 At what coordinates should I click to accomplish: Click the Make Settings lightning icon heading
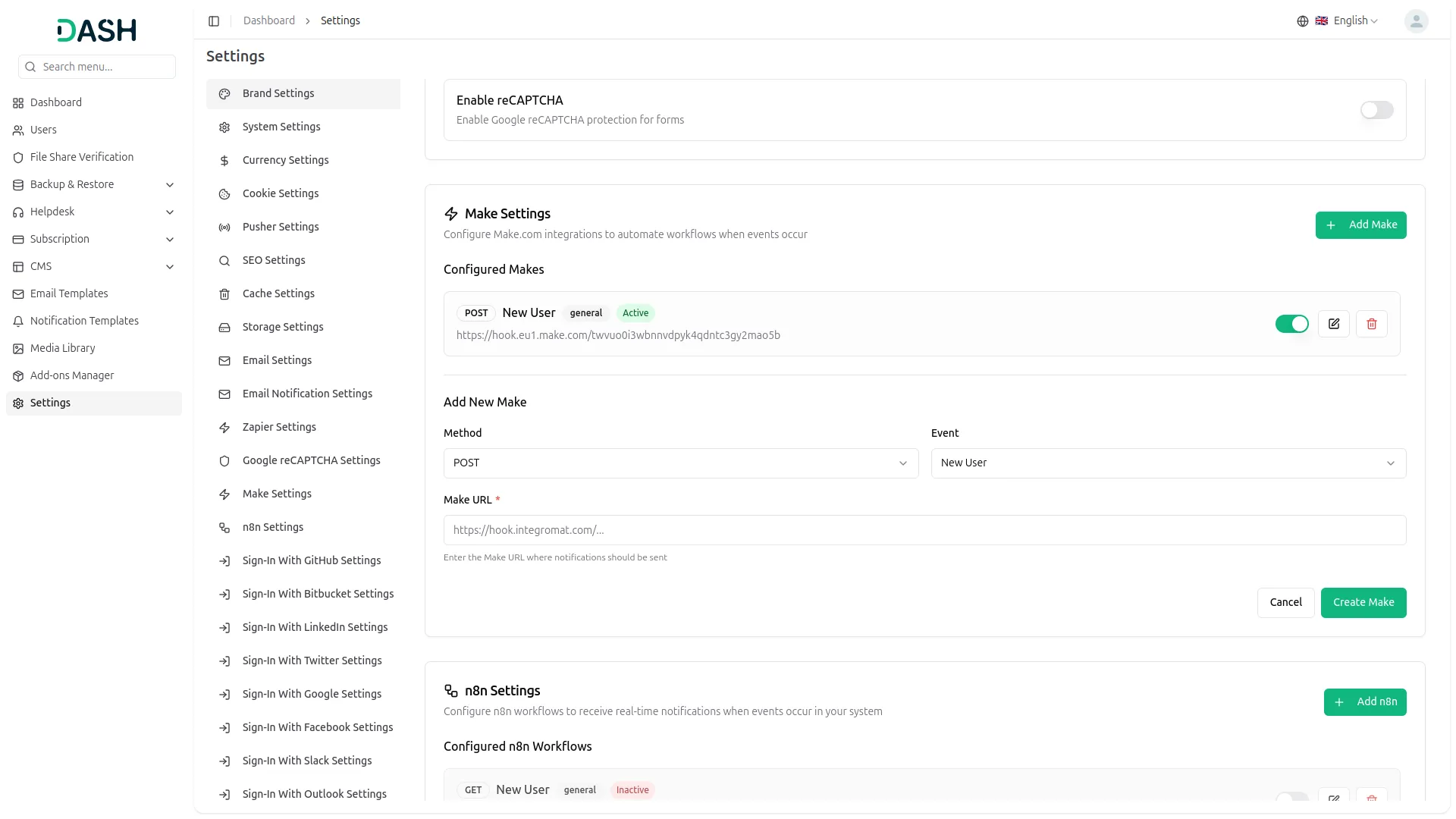point(451,214)
